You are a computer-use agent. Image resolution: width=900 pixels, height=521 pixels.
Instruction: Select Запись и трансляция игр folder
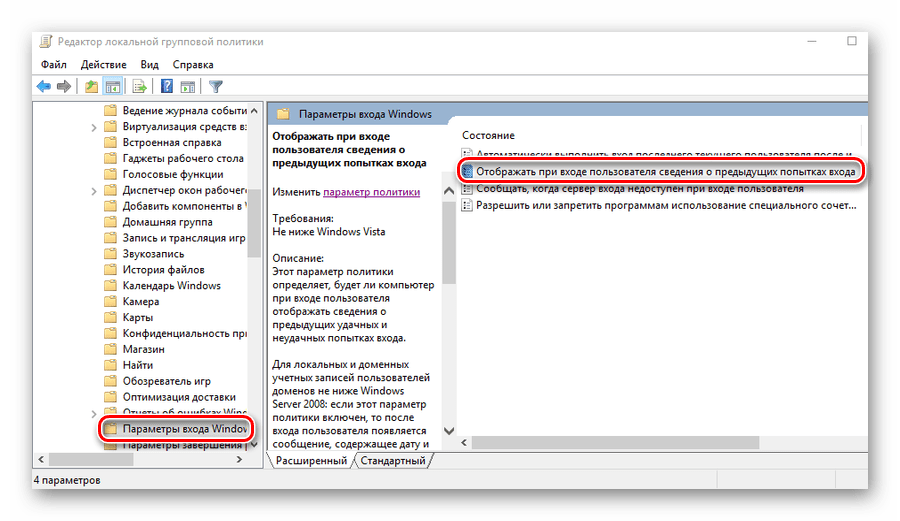175,238
